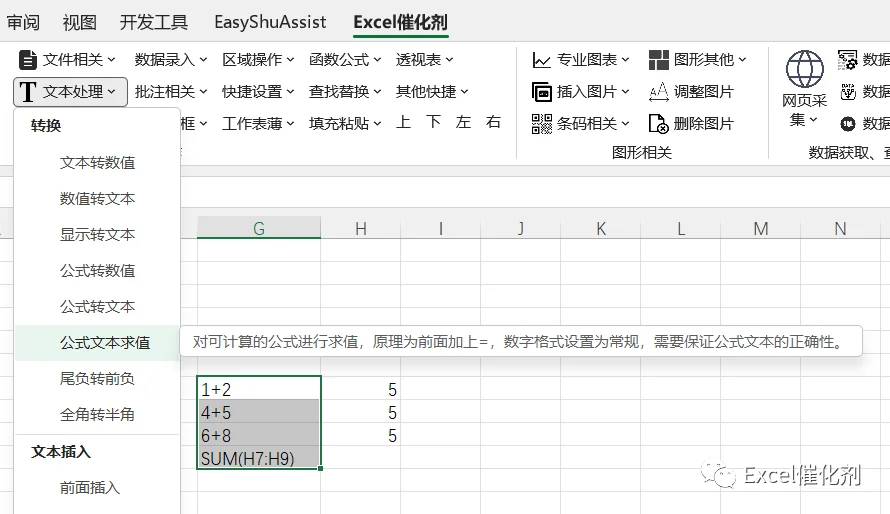890x514 pixels.
Task: Click the 插入图片 picture icon
Action: [x=541, y=91]
